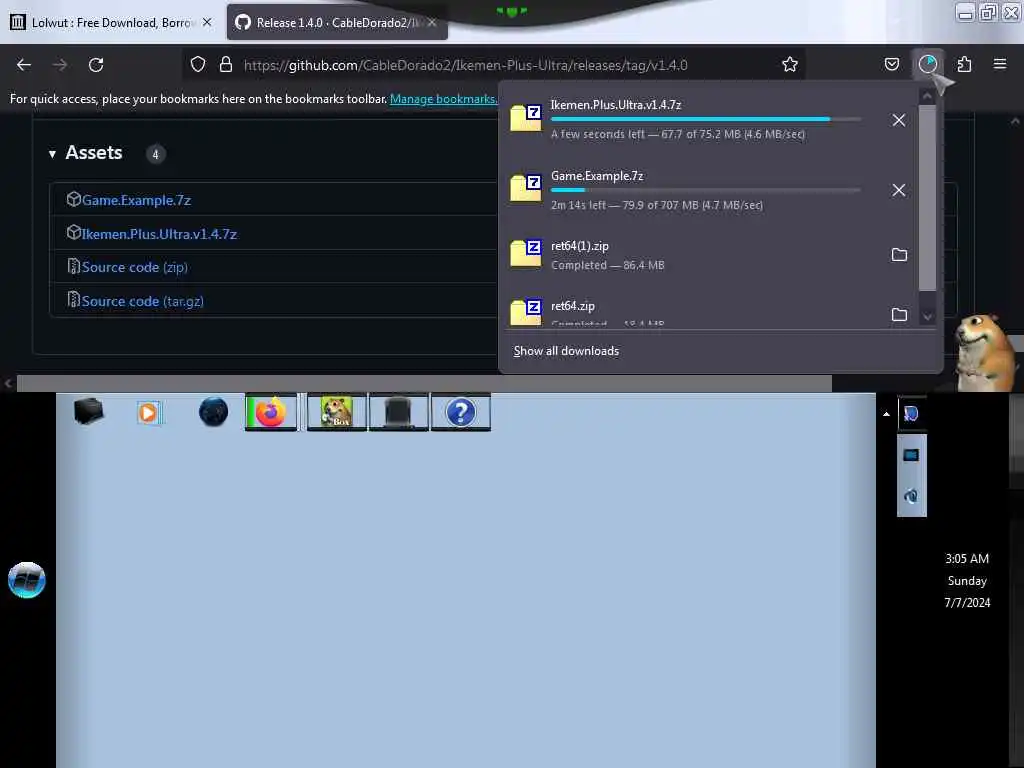Click the Ikemen.Plus.Ultra download progress bar
The height and width of the screenshot is (768, 1024).
pos(705,119)
